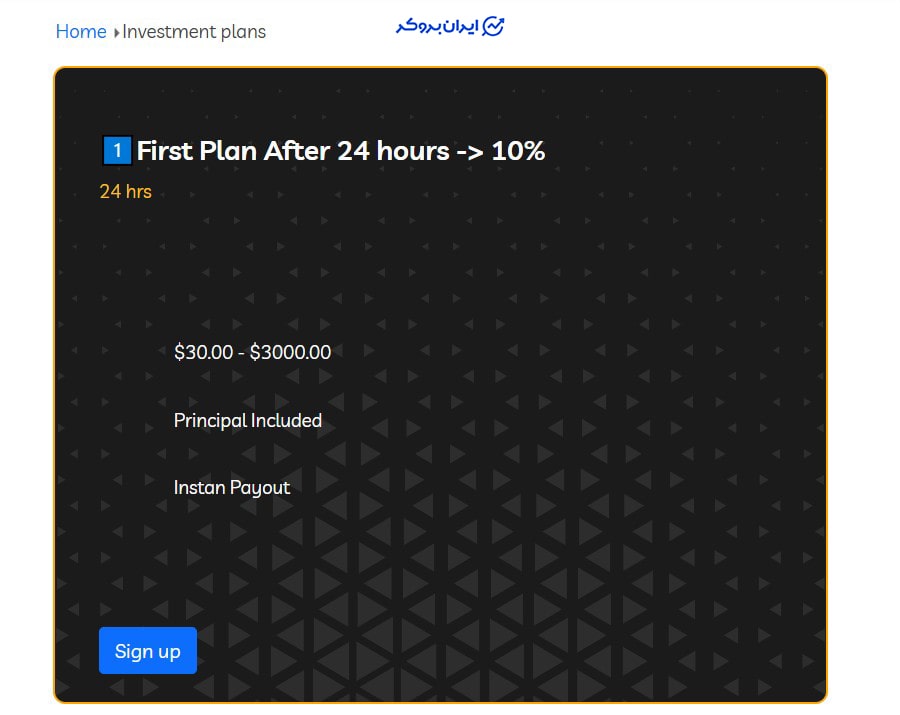The height and width of the screenshot is (715, 900).
Task: Click the word First in plan heading
Action: click(x=165, y=151)
